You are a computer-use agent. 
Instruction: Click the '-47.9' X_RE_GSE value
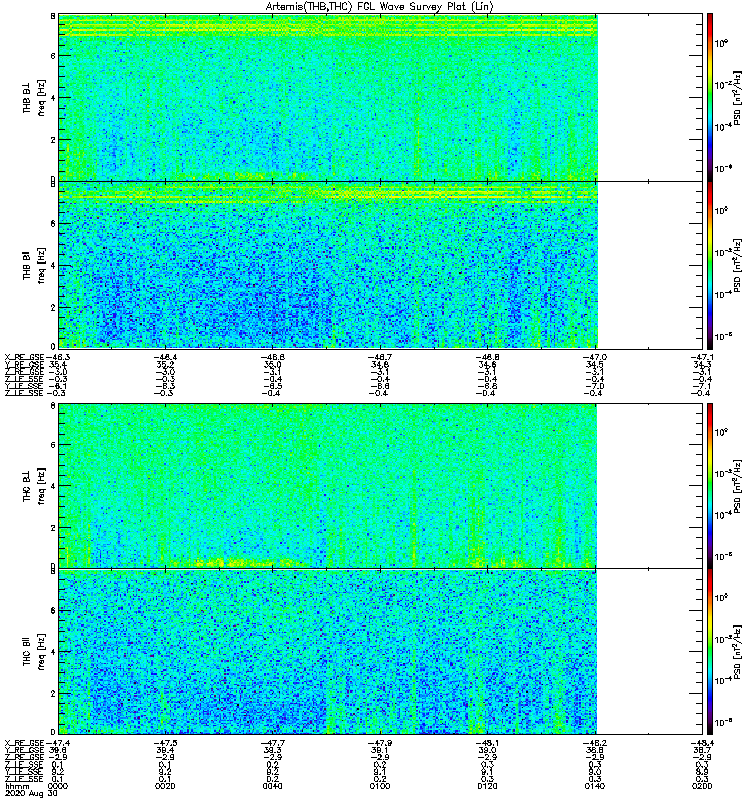point(380,743)
